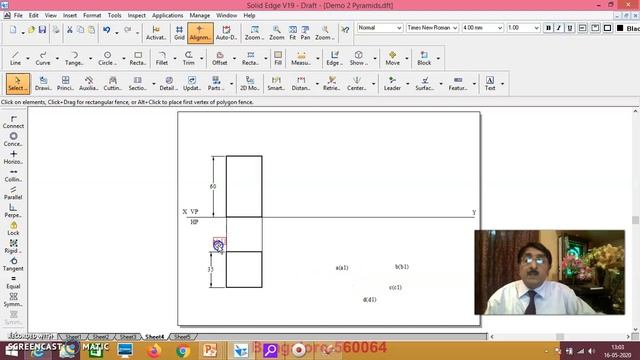Expand the Circle tool flyout arrow
This screenshot has height=360, width=640.
(124, 58)
